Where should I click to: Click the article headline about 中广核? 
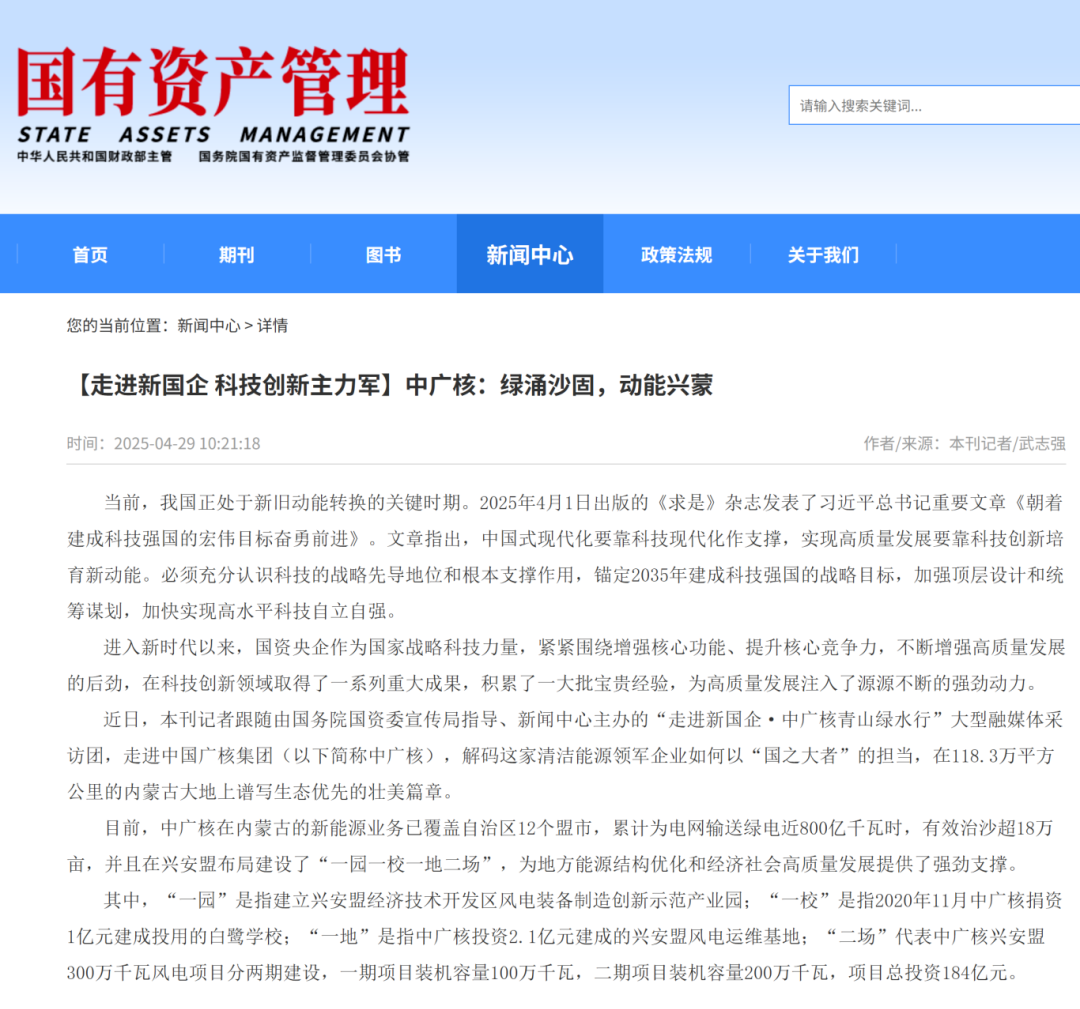390,385
